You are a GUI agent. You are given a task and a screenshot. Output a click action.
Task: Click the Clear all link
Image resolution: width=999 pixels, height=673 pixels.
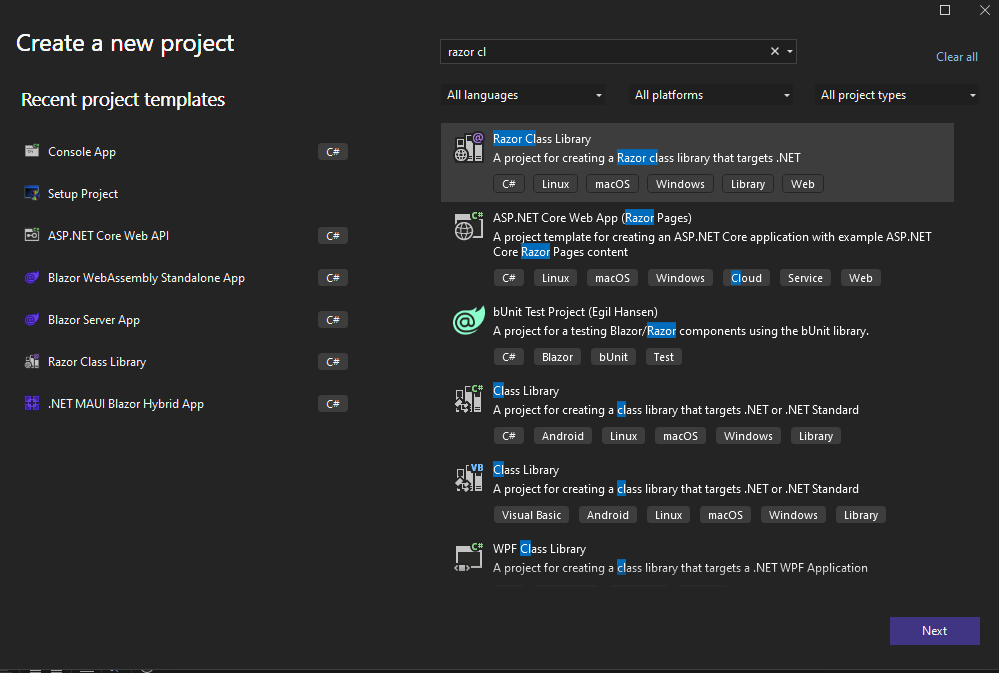point(956,57)
